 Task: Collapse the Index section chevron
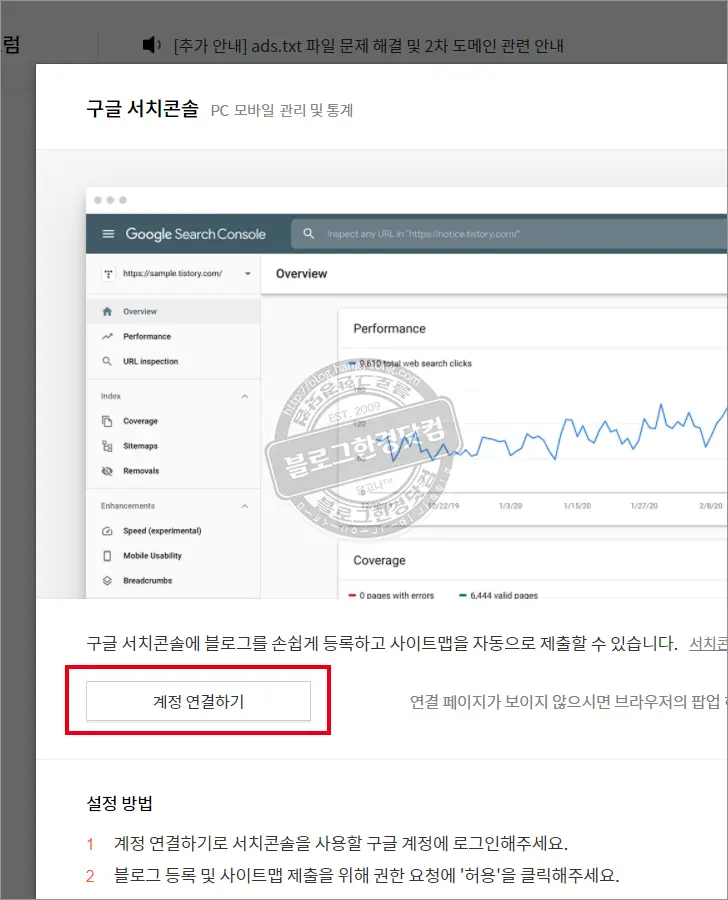pyautogui.click(x=245, y=396)
